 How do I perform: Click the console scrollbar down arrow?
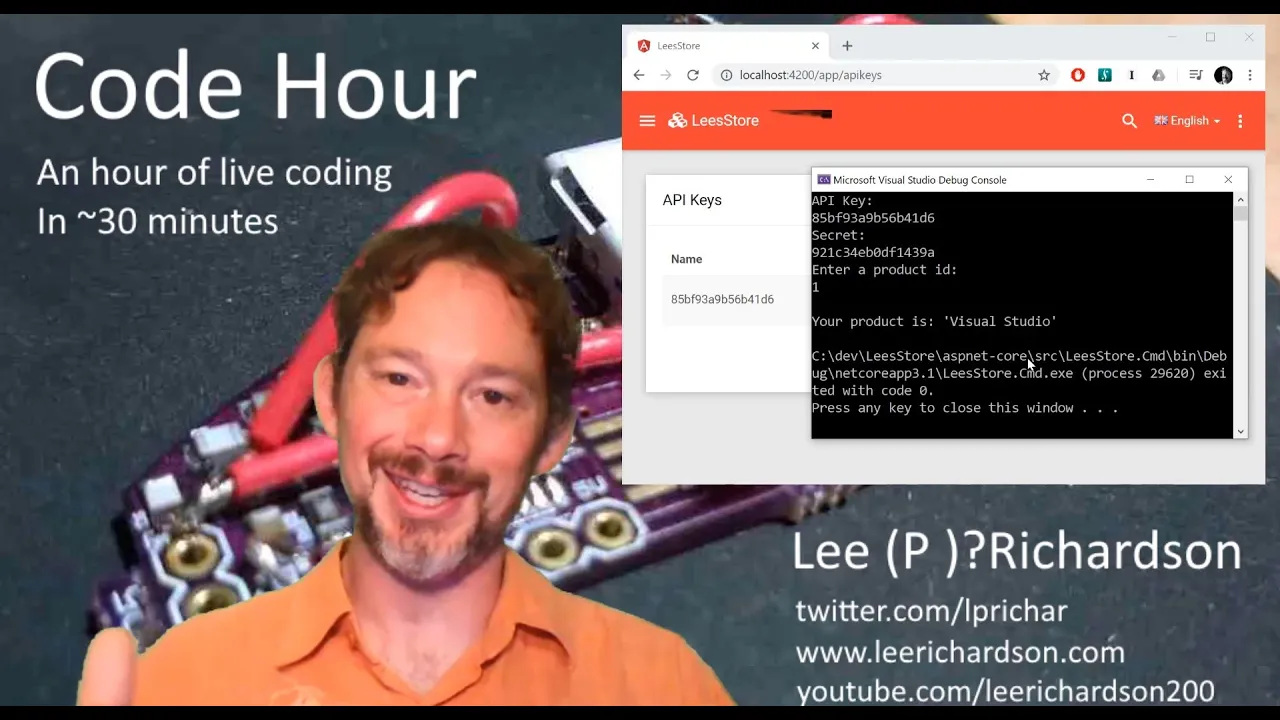click(1240, 431)
